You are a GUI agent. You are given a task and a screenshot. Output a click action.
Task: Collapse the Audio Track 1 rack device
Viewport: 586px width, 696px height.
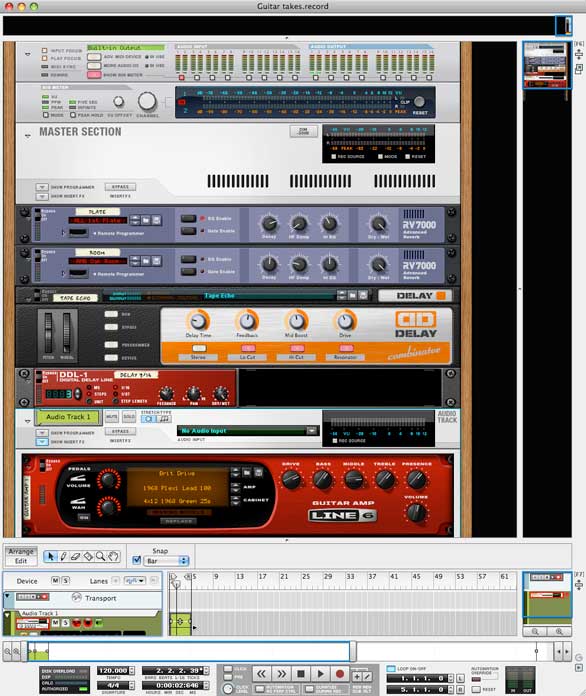click(x=28, y=421)
